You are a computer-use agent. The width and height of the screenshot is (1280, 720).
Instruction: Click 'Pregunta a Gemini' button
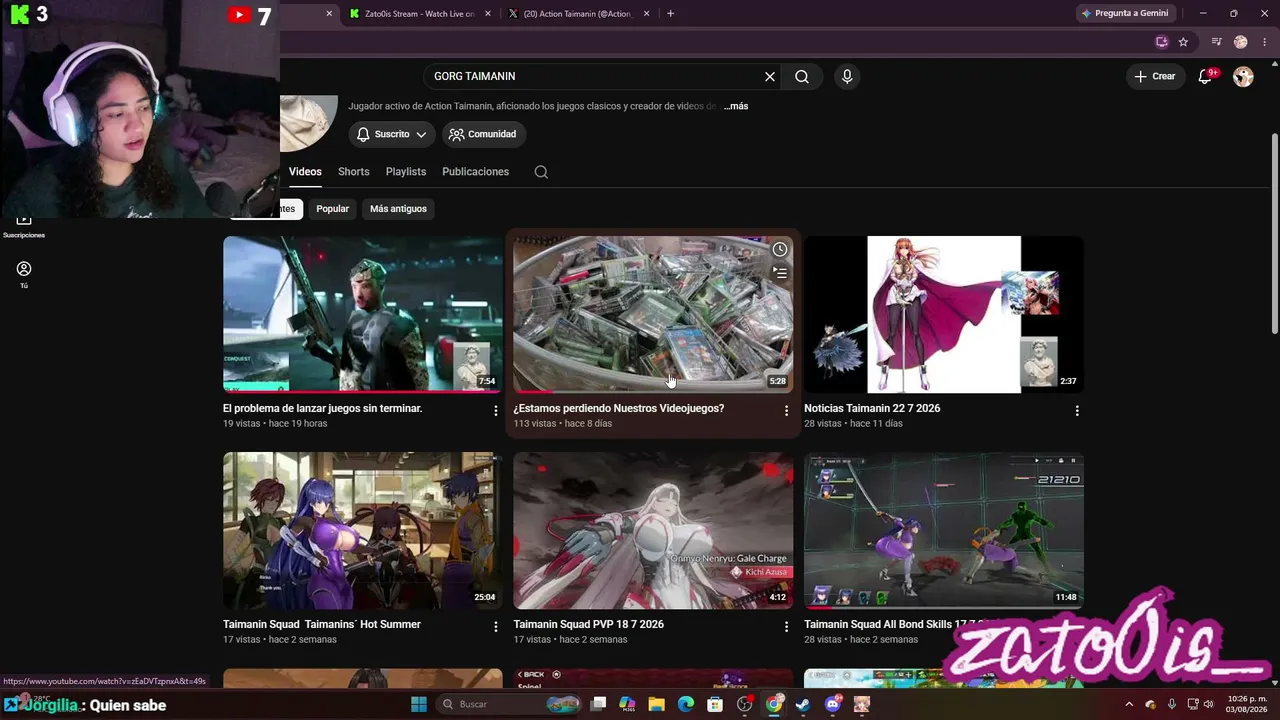point(1124,14)
